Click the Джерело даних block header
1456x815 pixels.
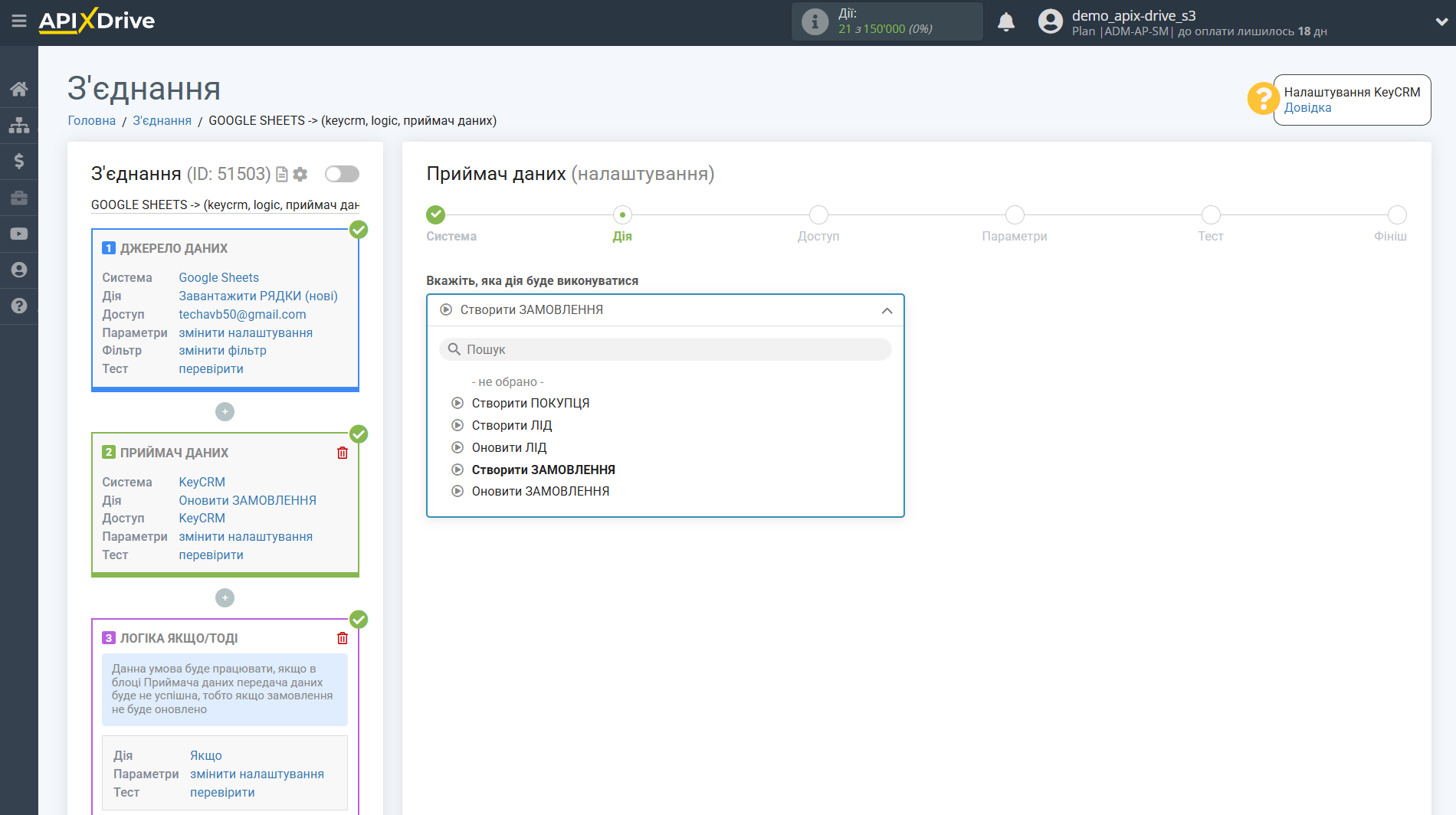pyautogui.click(x=174, y=248)
